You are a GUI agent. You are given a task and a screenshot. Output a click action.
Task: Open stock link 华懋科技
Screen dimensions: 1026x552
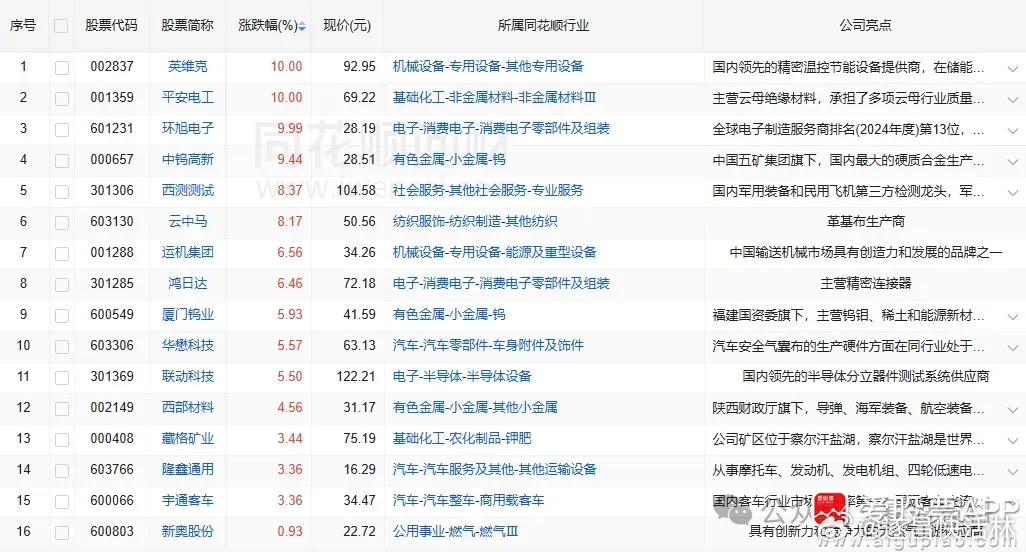pyautogui.click(x=188, y=345)
